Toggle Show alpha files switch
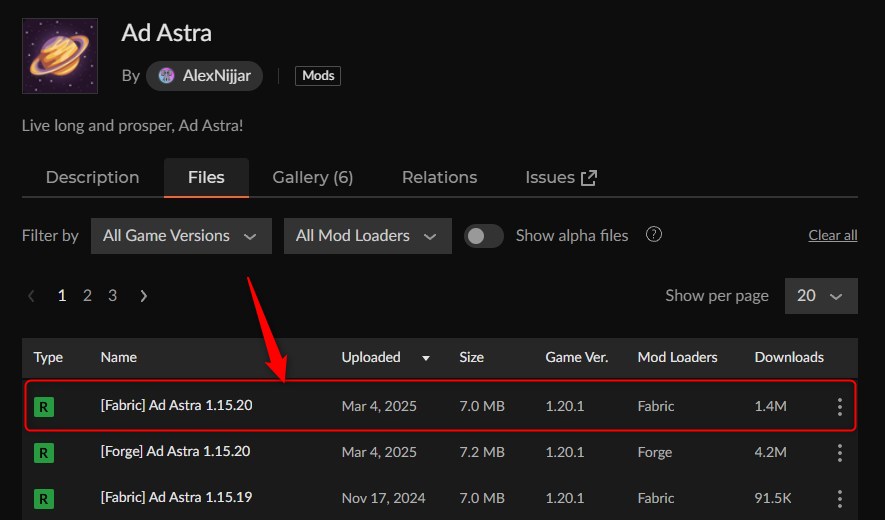 click(484, 236)
